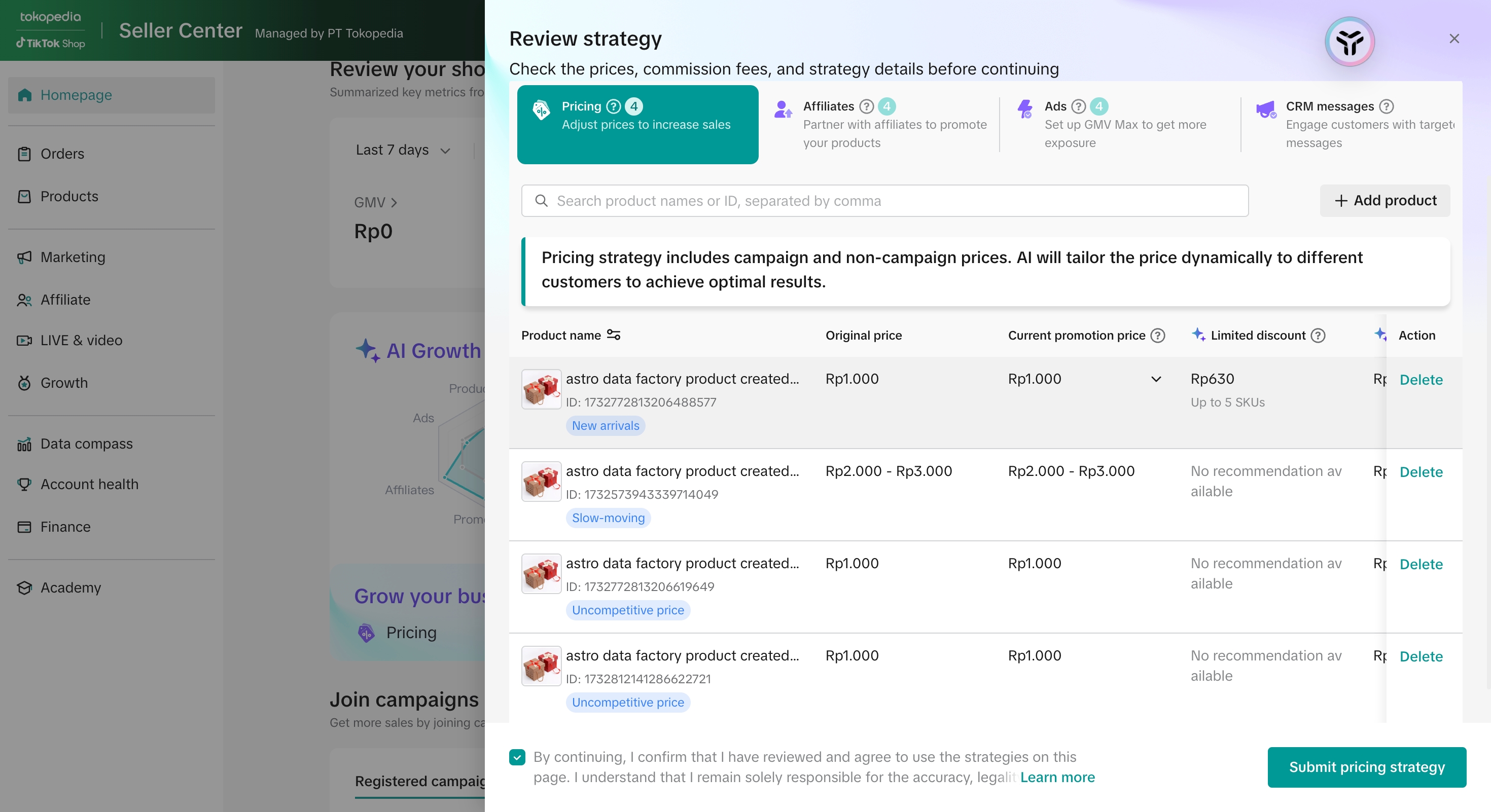The image size is (1491, 812).
Task: Click the Add product button
Action: point(1384,201)
